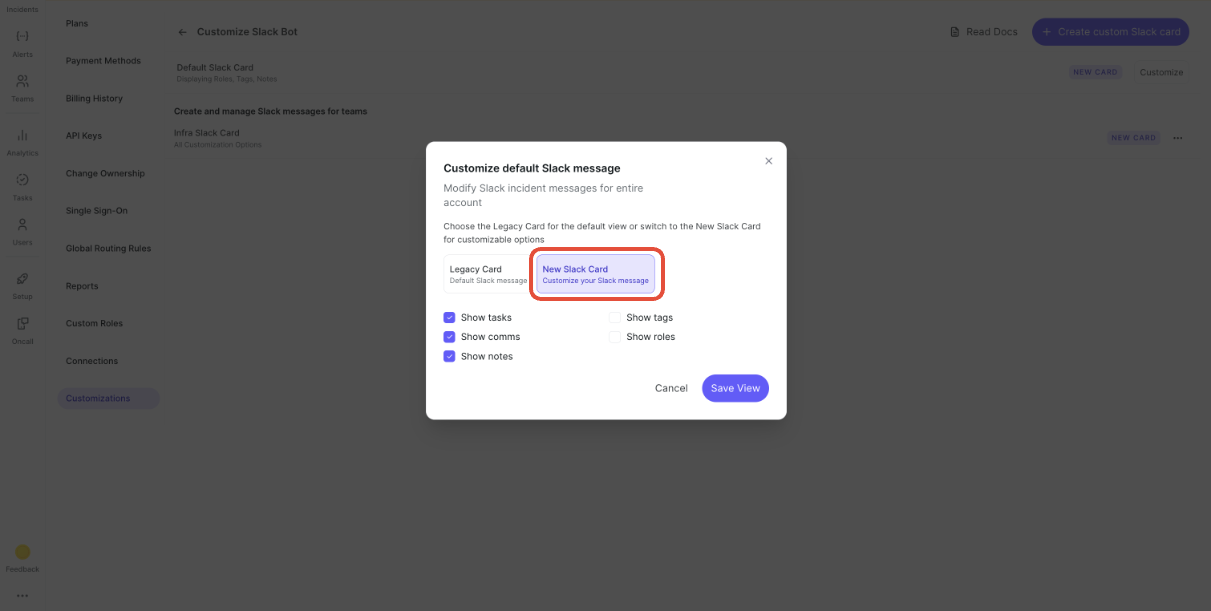This screenshot has height=611, width=1211.
Task: Open the bottom sidebar more-options ellipsis
Action: (x=22, y=595)
